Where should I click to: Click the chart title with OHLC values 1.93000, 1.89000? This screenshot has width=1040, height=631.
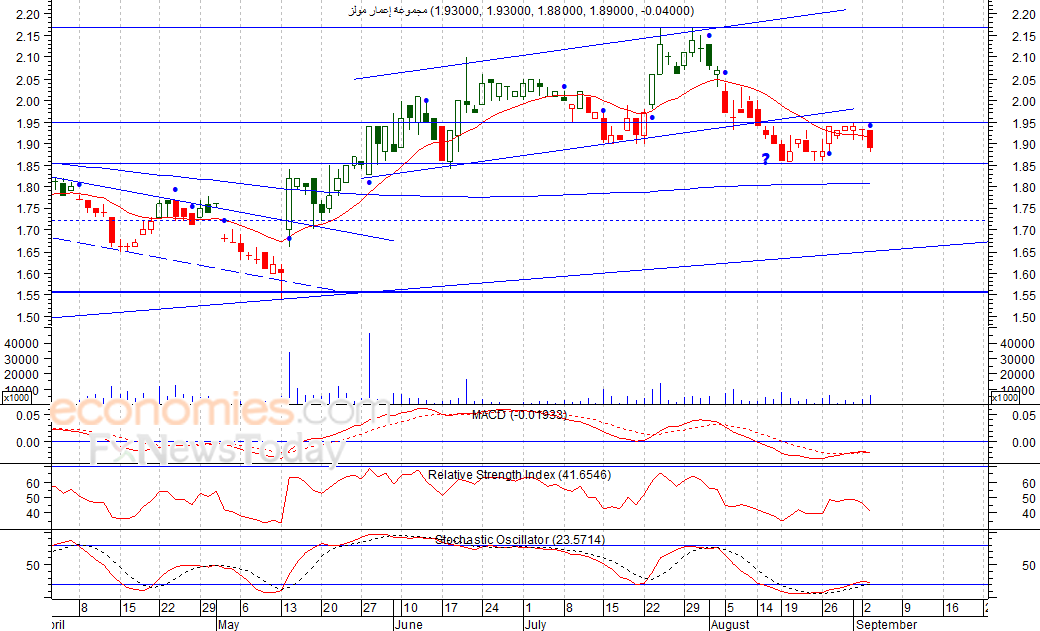[521, 11]
